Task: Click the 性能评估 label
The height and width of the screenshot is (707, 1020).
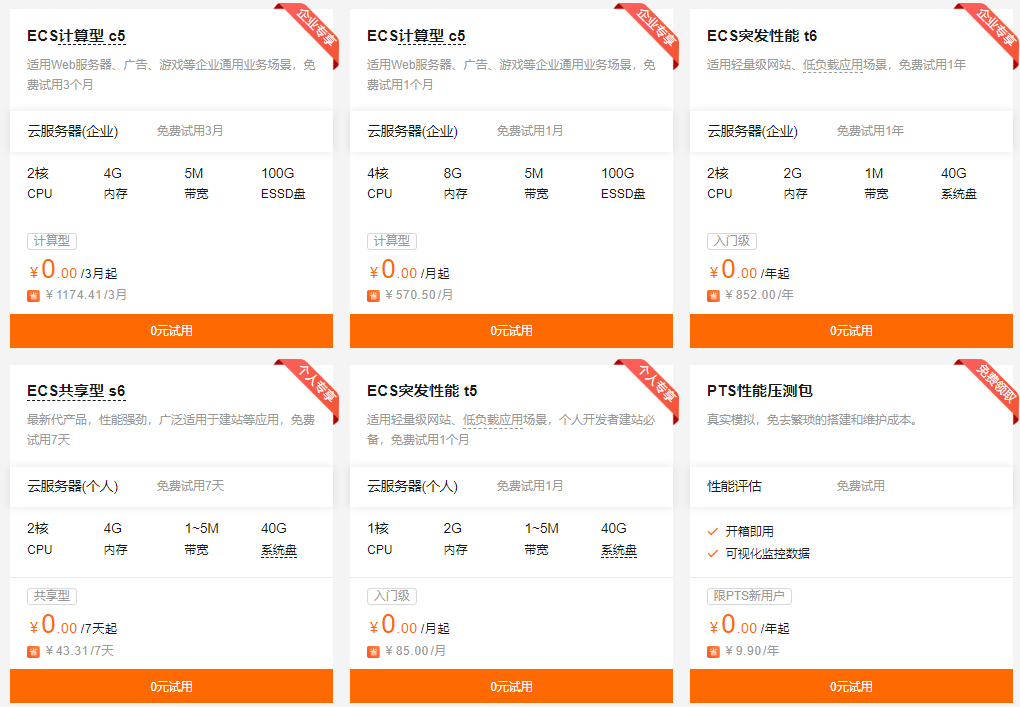Action: point(734,487)
